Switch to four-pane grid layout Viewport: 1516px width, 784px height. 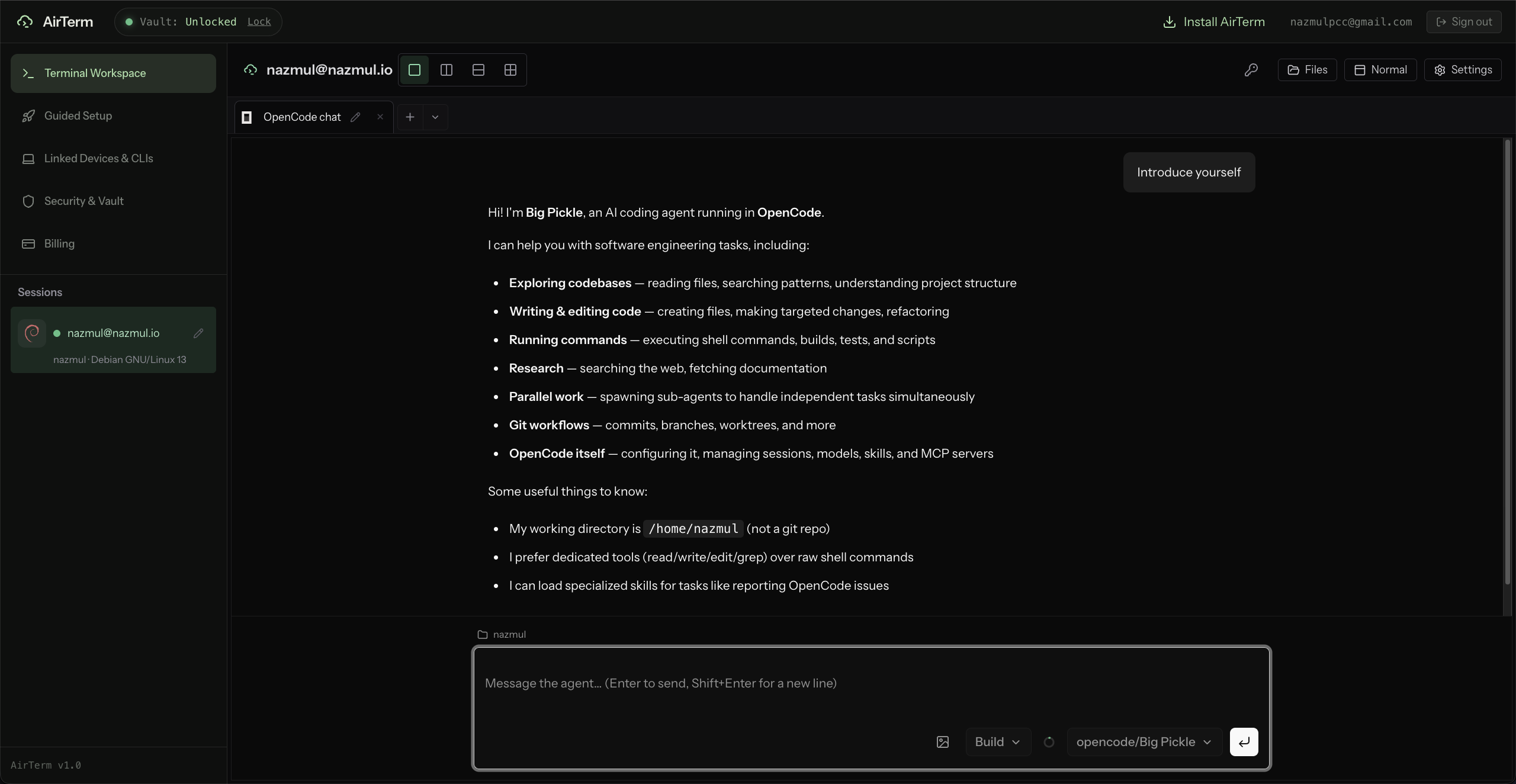(510, 70)
